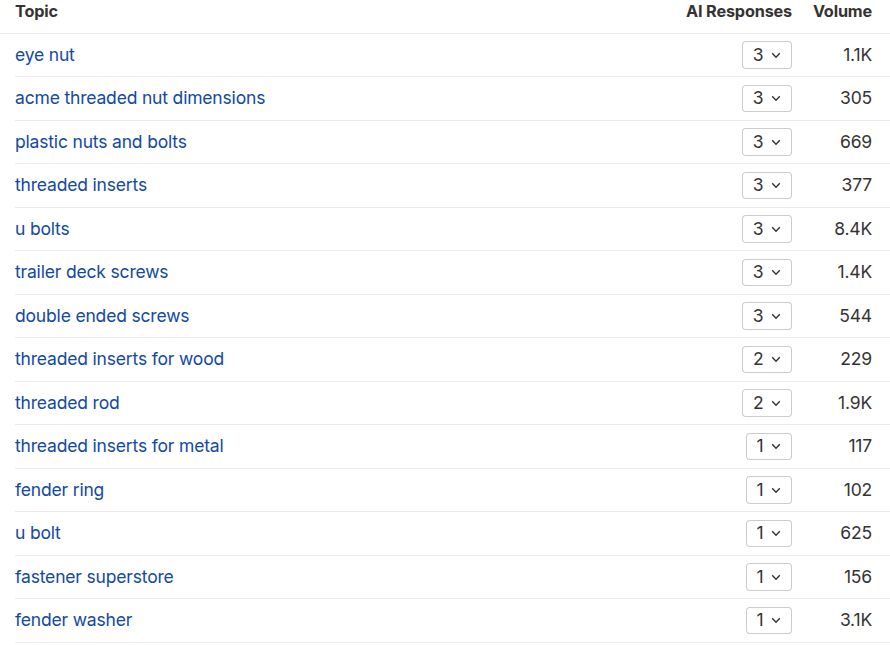Click the Topic column header
The image size is (890, 645).
37,12
